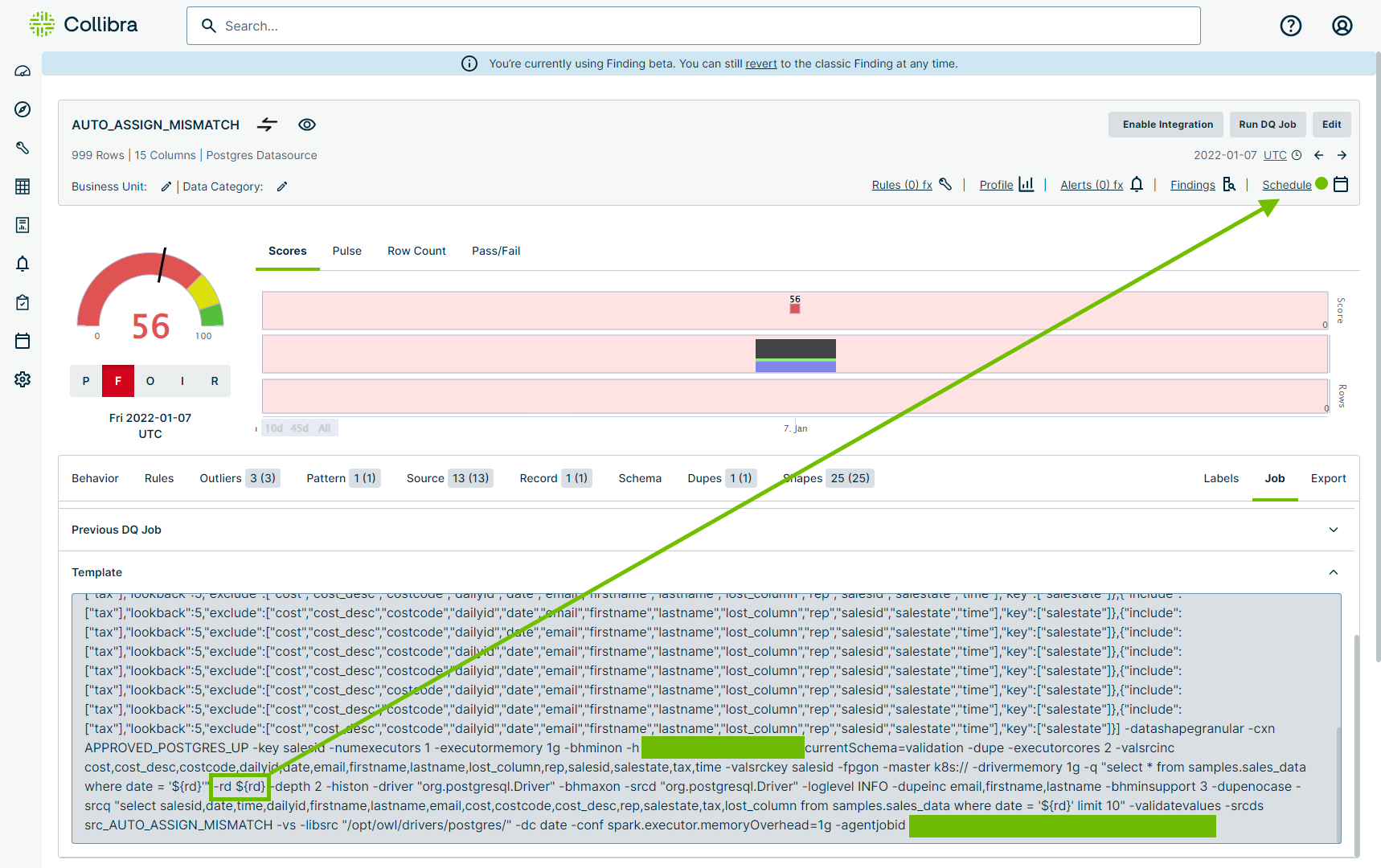Click the Run DQ Job button

tap(1267, 125)
